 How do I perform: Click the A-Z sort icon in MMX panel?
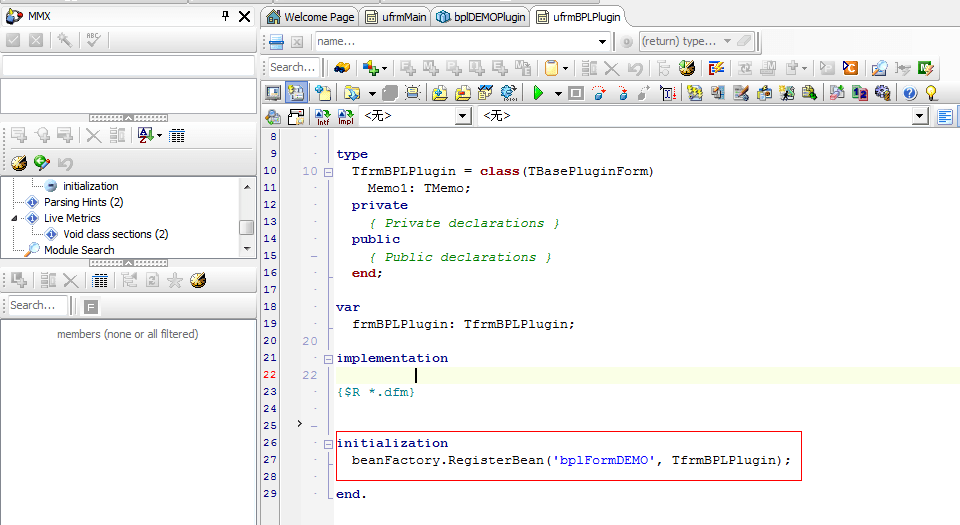click(x=145, y=135)
